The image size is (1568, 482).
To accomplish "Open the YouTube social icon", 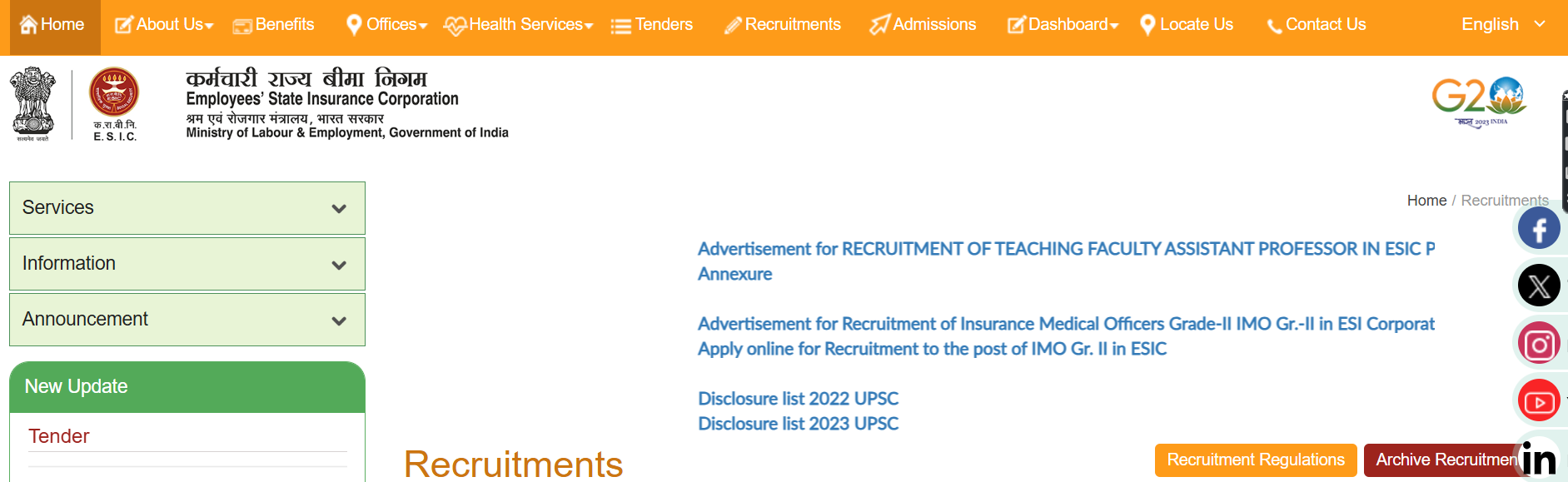I will [1538, 402].
